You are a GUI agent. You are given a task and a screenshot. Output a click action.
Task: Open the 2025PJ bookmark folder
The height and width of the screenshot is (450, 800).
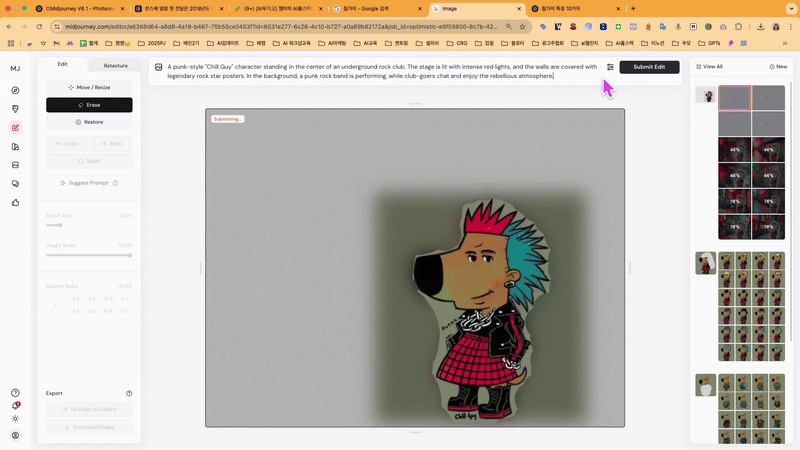click(x=152, y=43)
